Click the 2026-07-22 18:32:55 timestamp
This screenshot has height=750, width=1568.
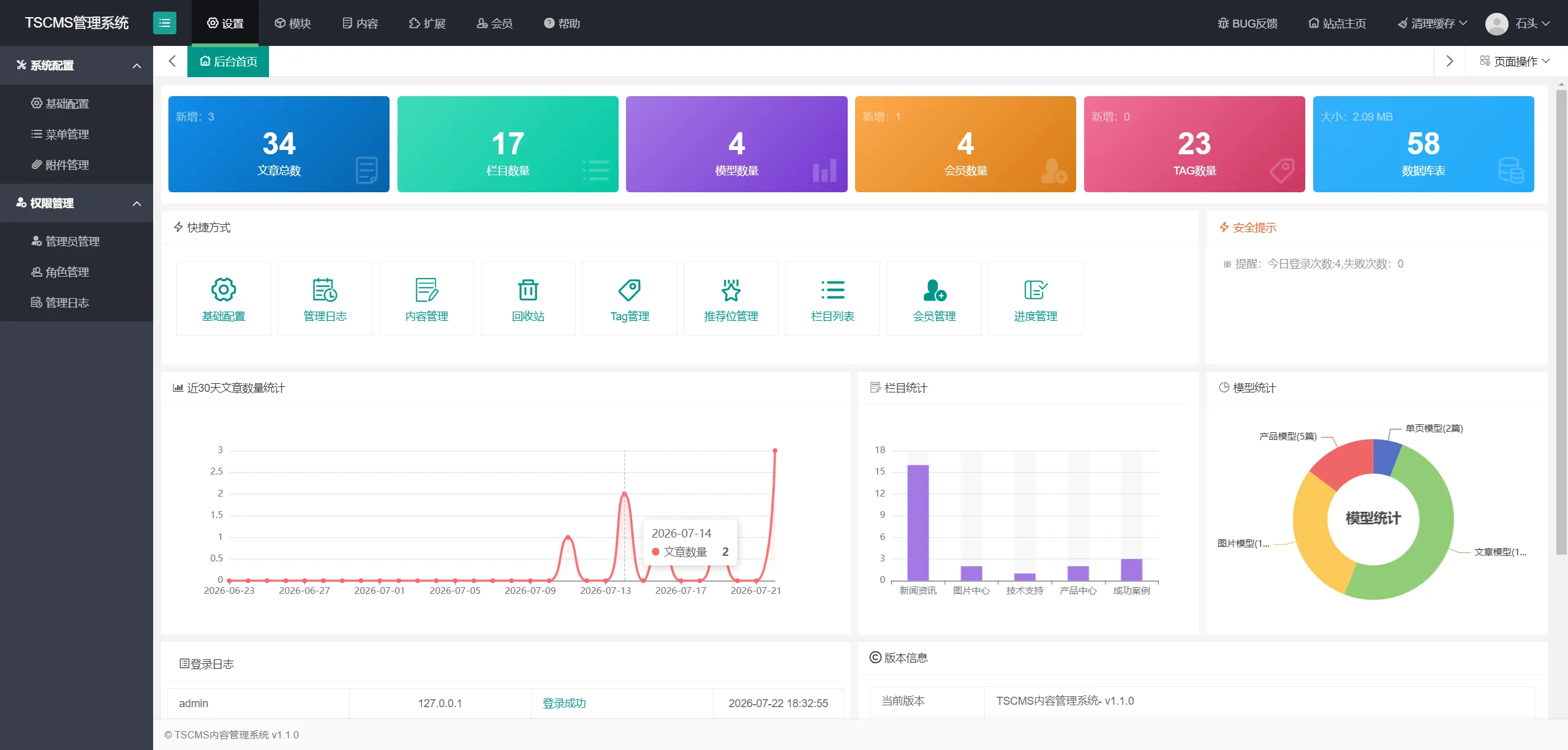tap(778, 703)
